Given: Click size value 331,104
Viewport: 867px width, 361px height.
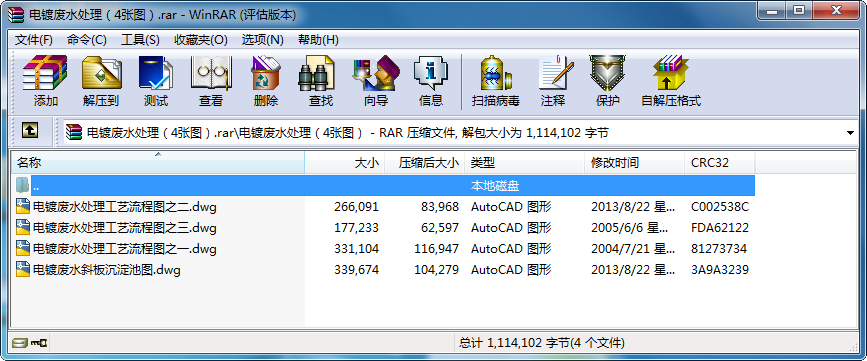Looking at the screenshot, I should click(x=357, y=249).
